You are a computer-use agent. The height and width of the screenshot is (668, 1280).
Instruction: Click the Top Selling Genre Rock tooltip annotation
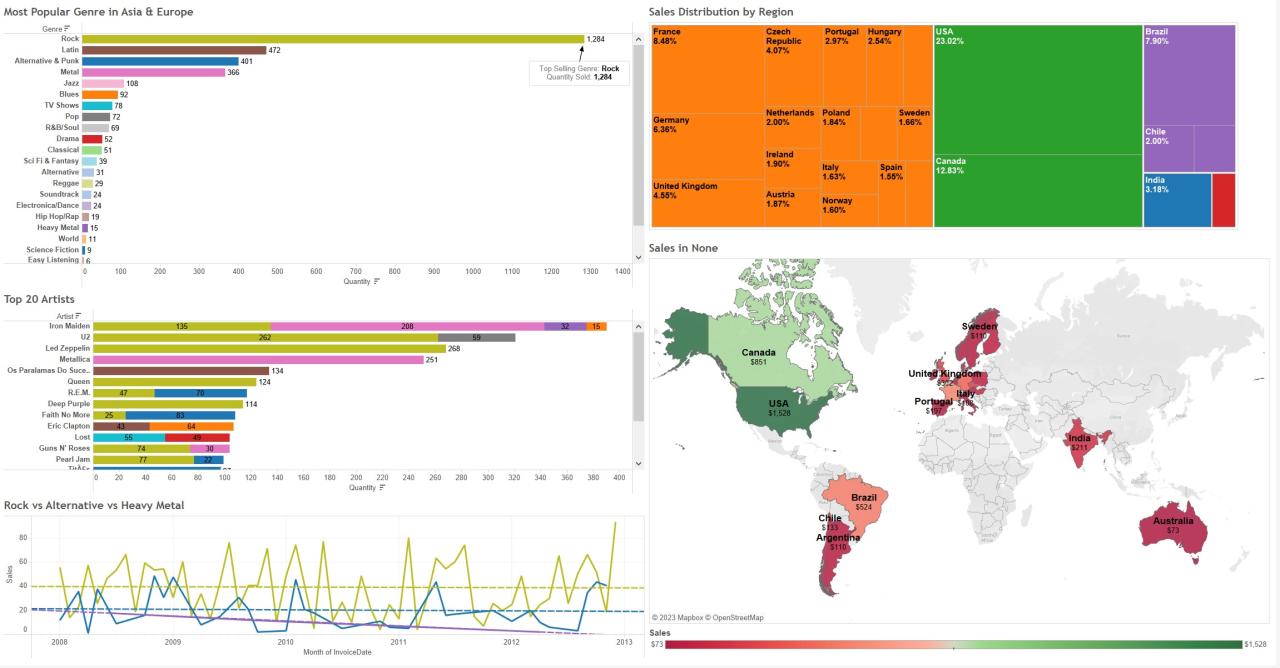pyautogui.click(x=578, y=73)
